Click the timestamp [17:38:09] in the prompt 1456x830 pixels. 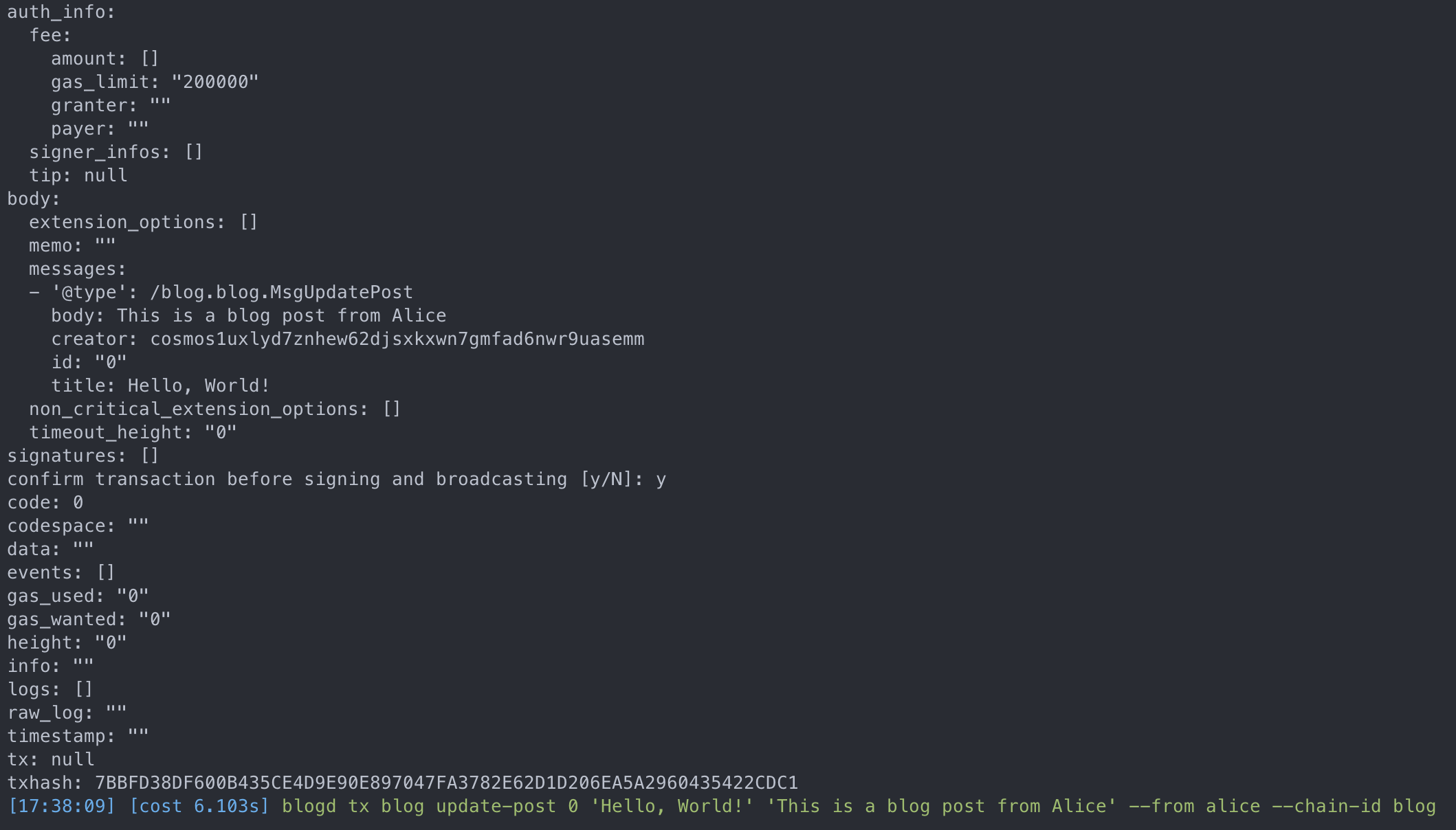[x=61, y=806]
